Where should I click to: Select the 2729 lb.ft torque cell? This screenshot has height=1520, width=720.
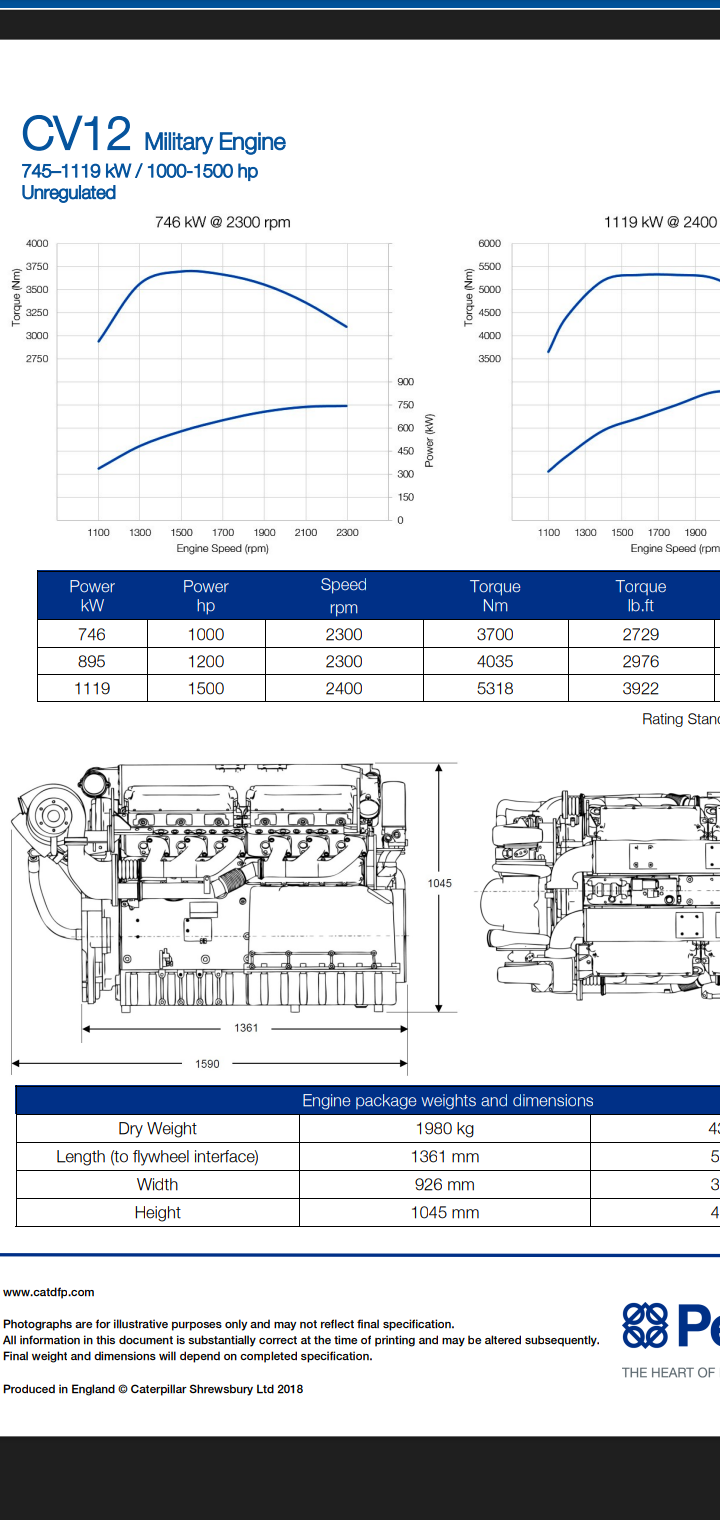(x=641, y=634)
